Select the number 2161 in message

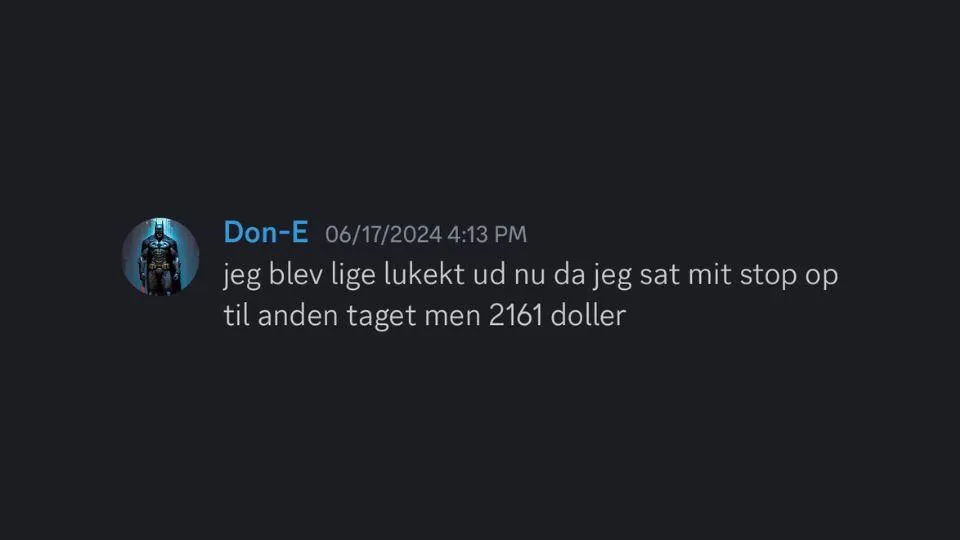pos(516,316)
